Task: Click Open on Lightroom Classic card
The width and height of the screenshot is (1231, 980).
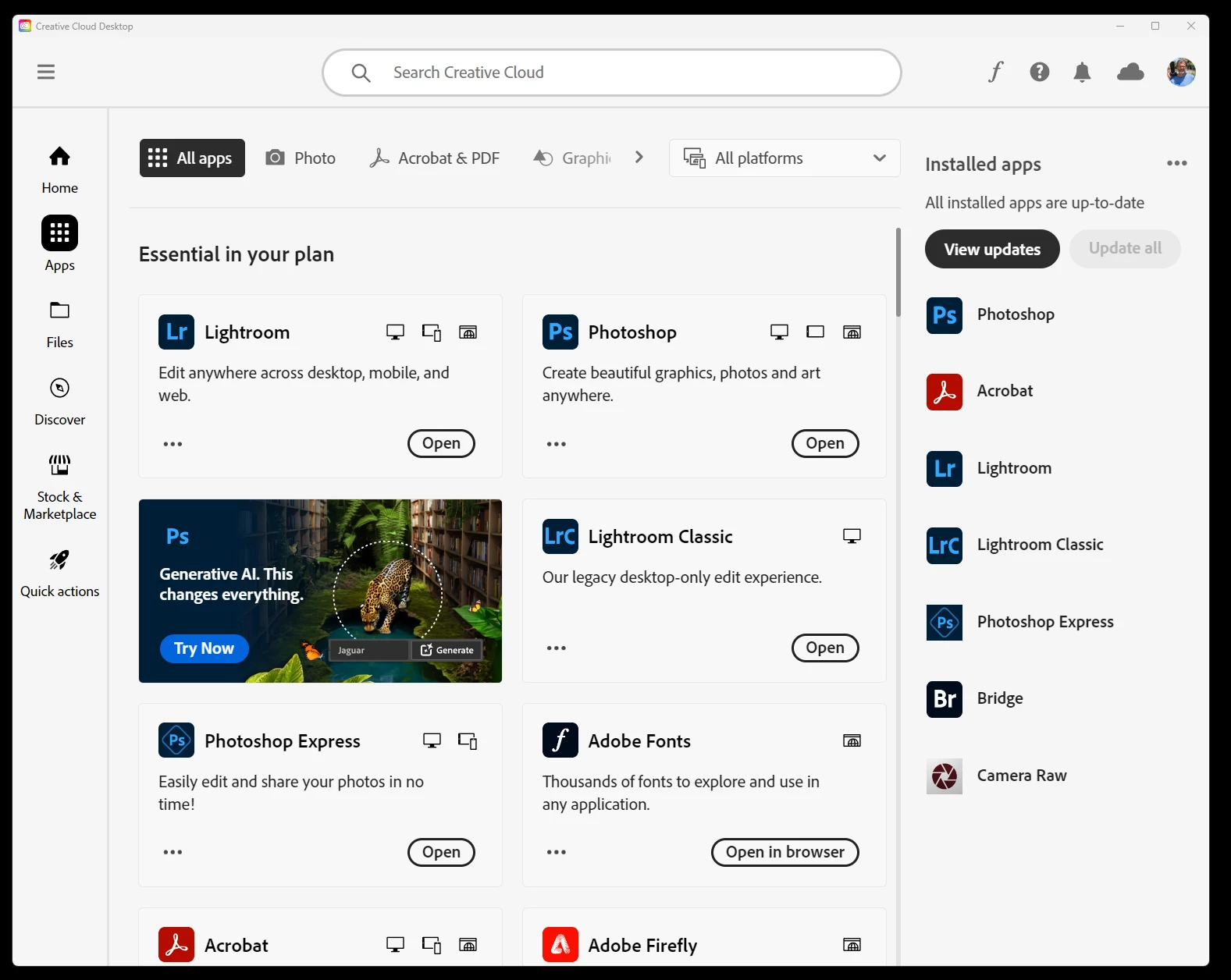Action: coord(825,648)
